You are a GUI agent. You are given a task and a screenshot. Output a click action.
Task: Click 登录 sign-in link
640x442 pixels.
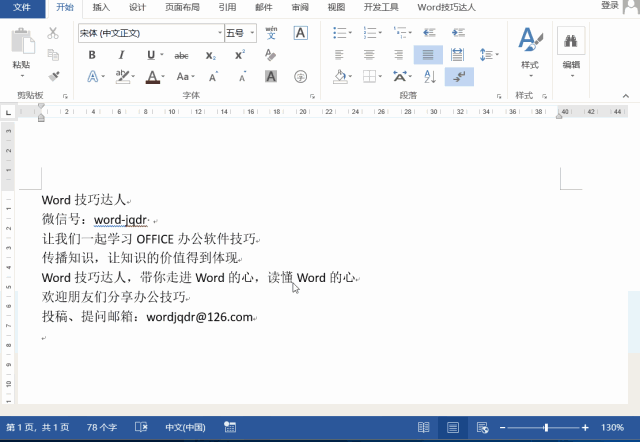click(x=610, y=5)
